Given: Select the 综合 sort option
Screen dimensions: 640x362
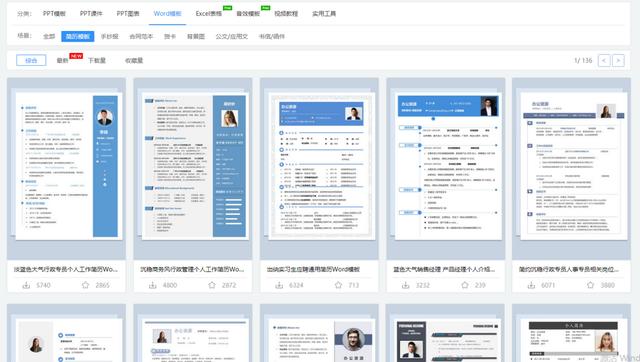Looking at the screenshot, I should tap(31, 60).
